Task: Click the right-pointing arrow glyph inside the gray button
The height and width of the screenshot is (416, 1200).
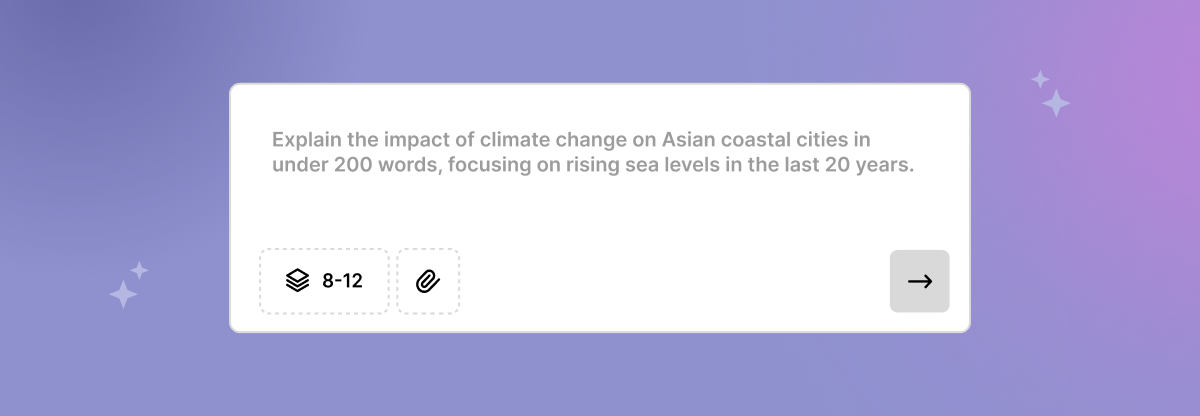Action: (919, 281)
